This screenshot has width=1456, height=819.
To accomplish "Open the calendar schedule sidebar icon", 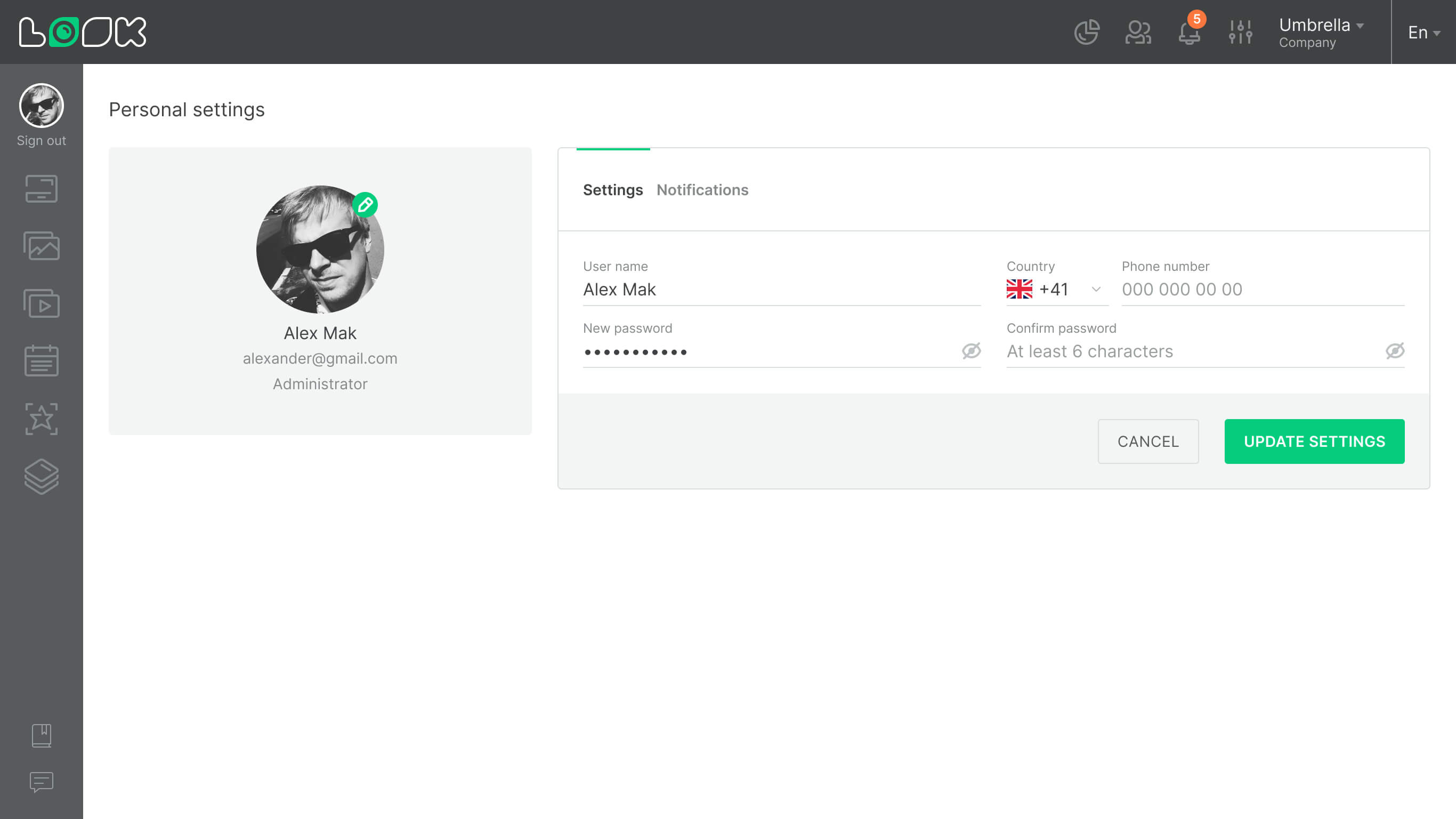I will click(x=41, y=361).
